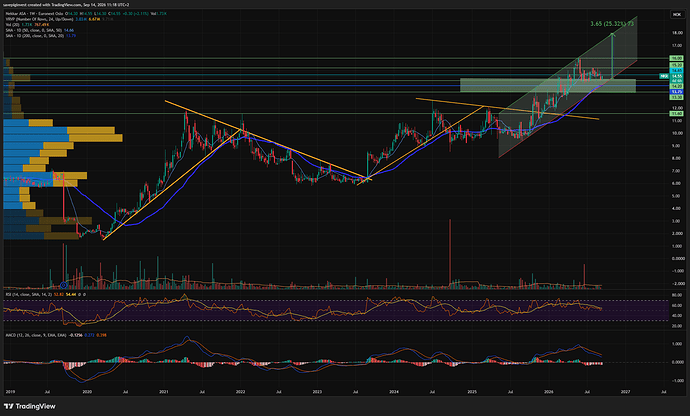Click the 3.65 (25.32%) price range label
This screenshot has width=690, height=416.
pyautogui.click(x=612, y=24)
